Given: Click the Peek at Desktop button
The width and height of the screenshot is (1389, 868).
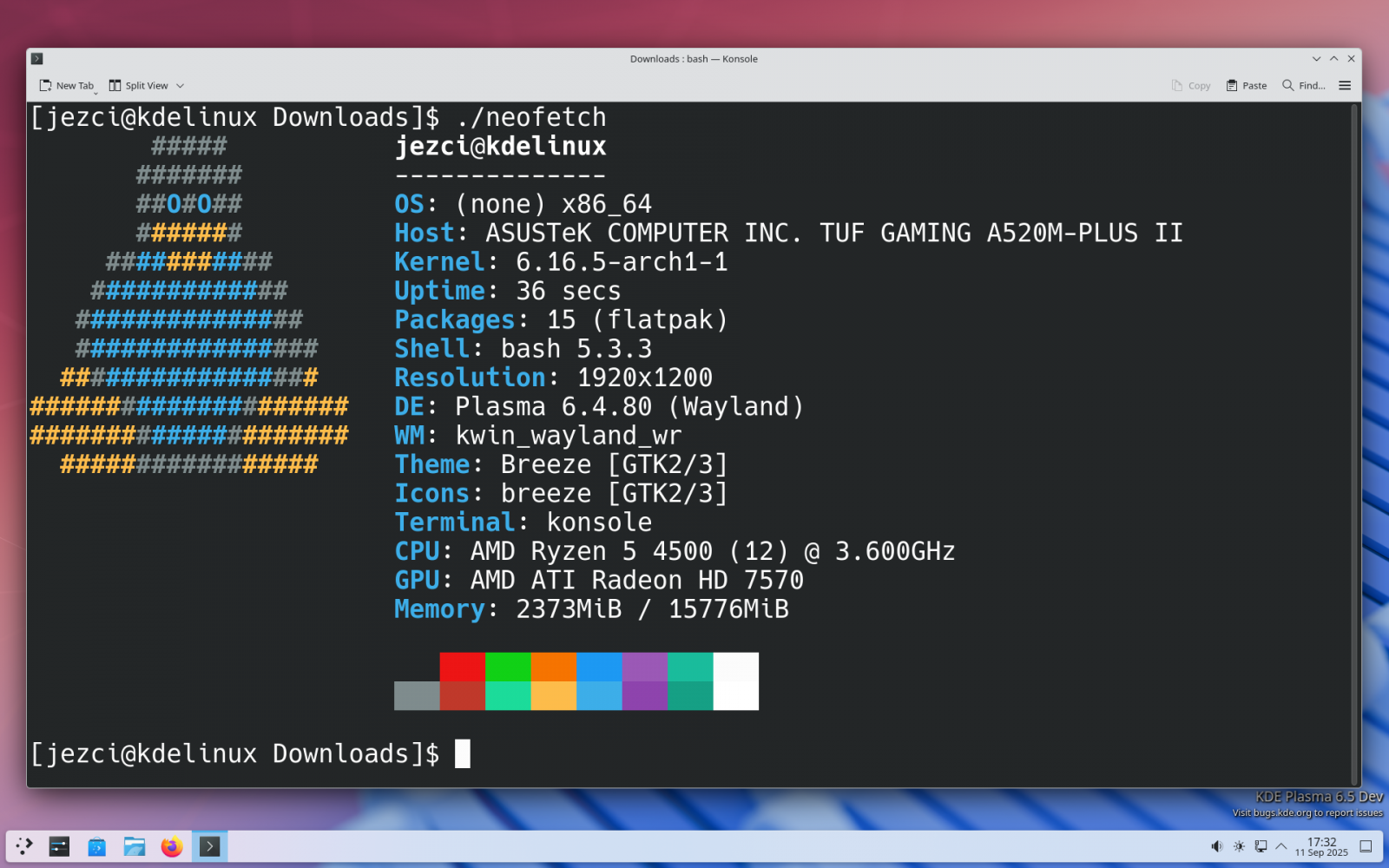Looking at the screenshot, I should coord(1366,846).
